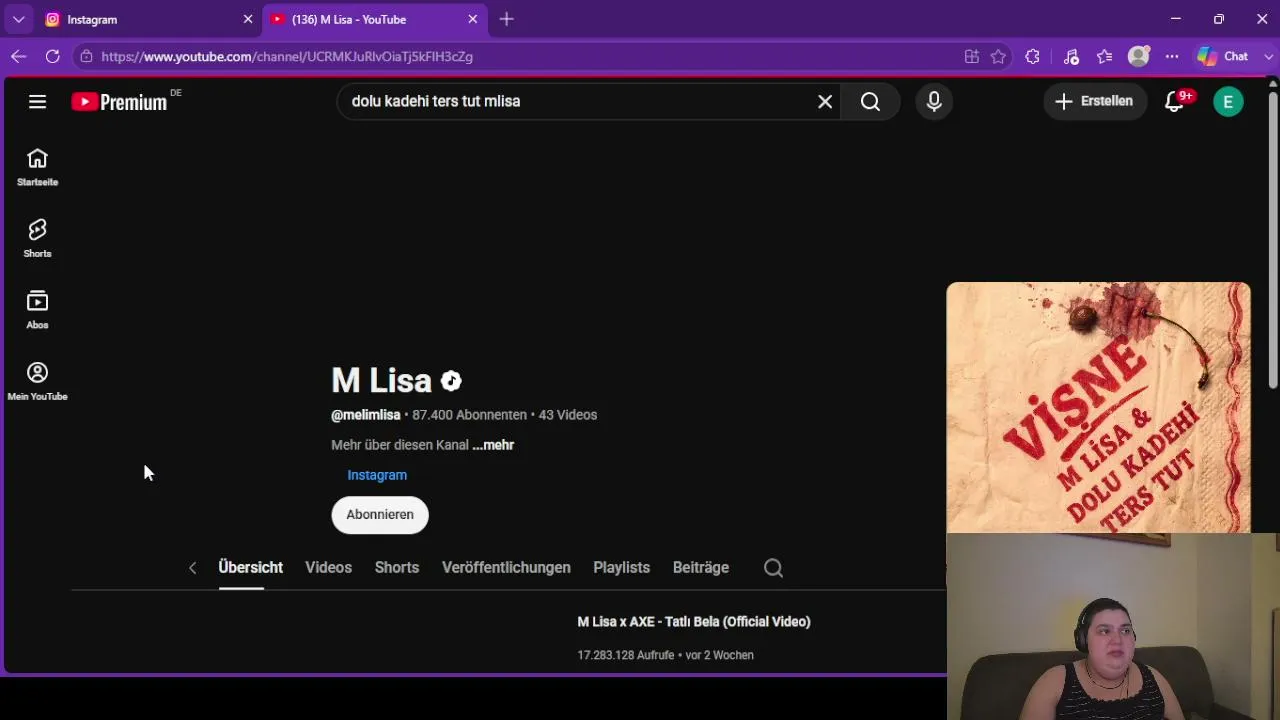This screenshot has height=720, width=1280.
Task: Click the 17.283.128 Aufrufe text
Action: point(626,656)
